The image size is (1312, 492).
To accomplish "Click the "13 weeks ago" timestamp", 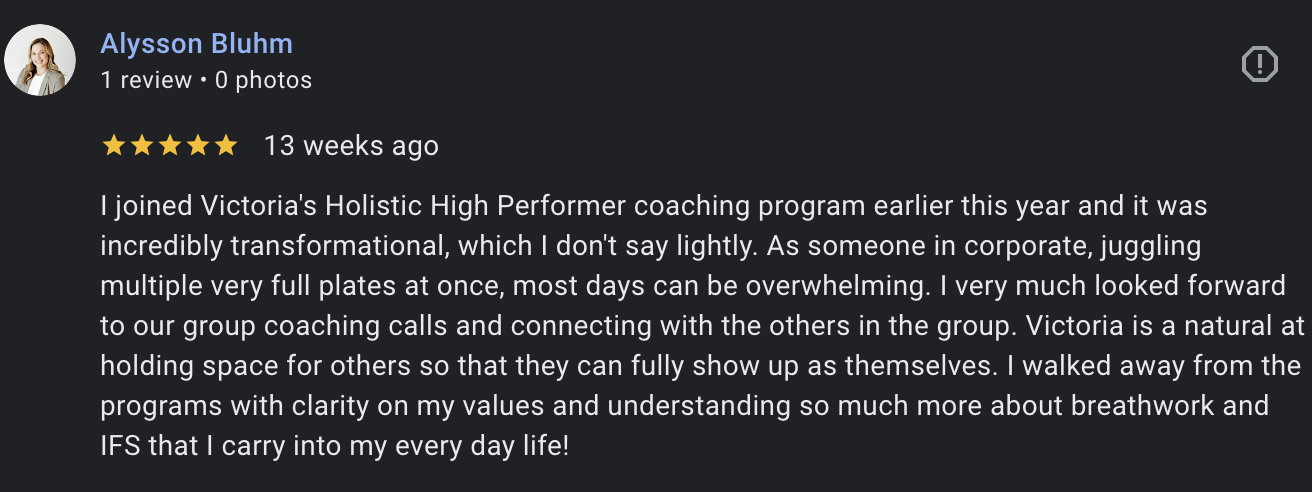I will (351, 146).
